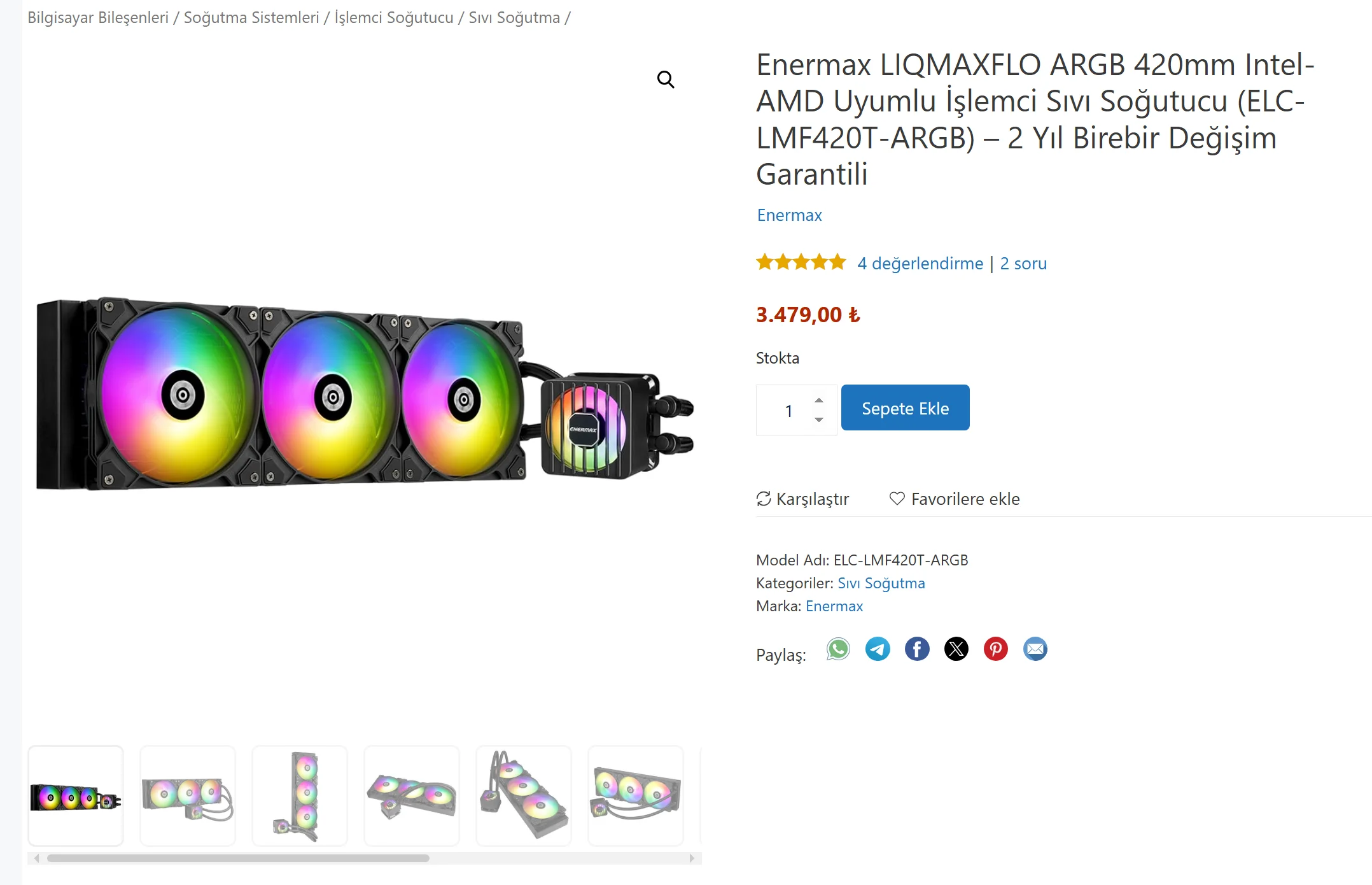
Task: Click the magnifier zoom icon on product image
Action: 666,80
